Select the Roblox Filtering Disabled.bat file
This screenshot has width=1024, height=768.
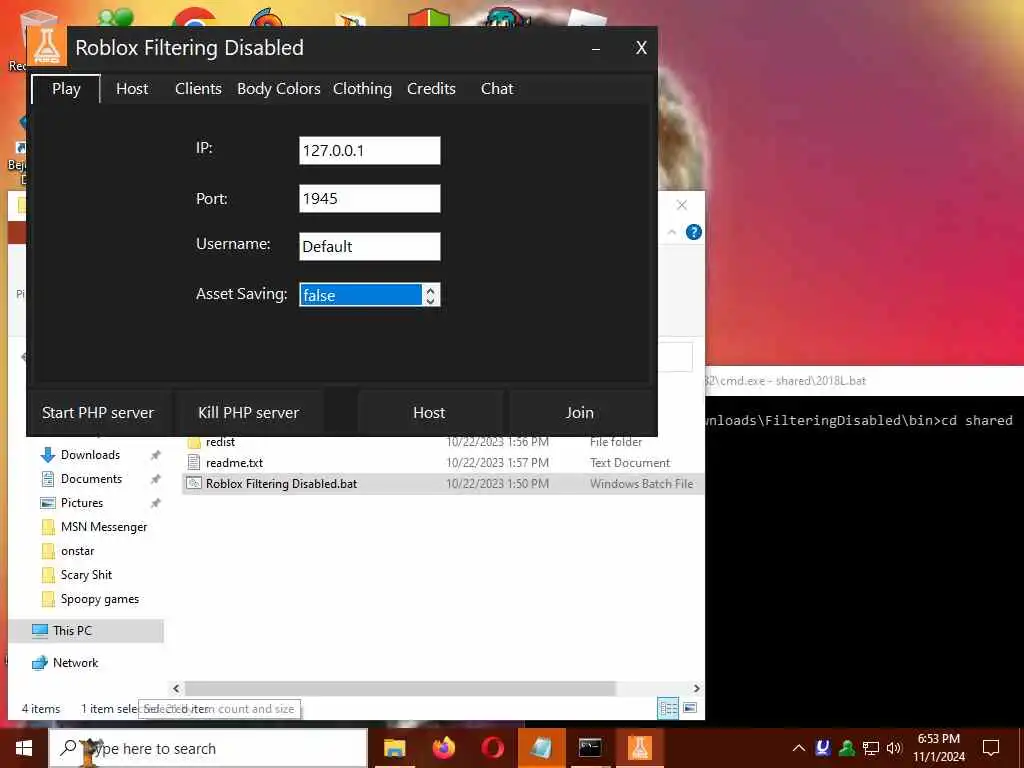tap(443, 484)
